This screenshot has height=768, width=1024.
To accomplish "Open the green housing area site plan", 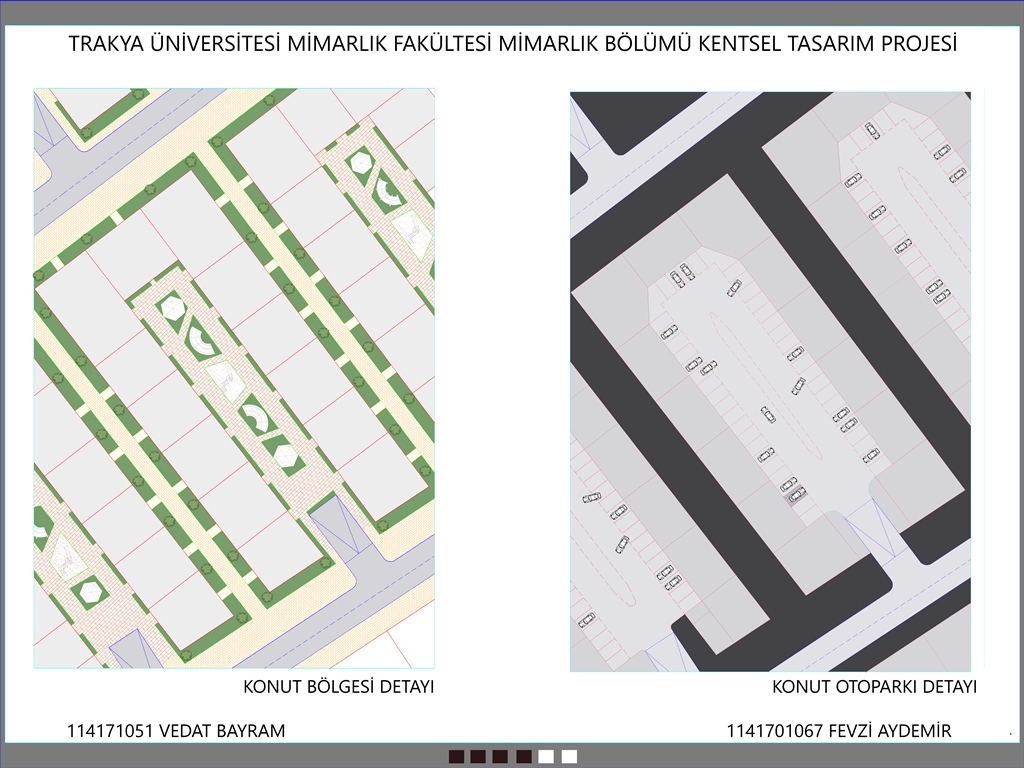I will pos(234,378).
